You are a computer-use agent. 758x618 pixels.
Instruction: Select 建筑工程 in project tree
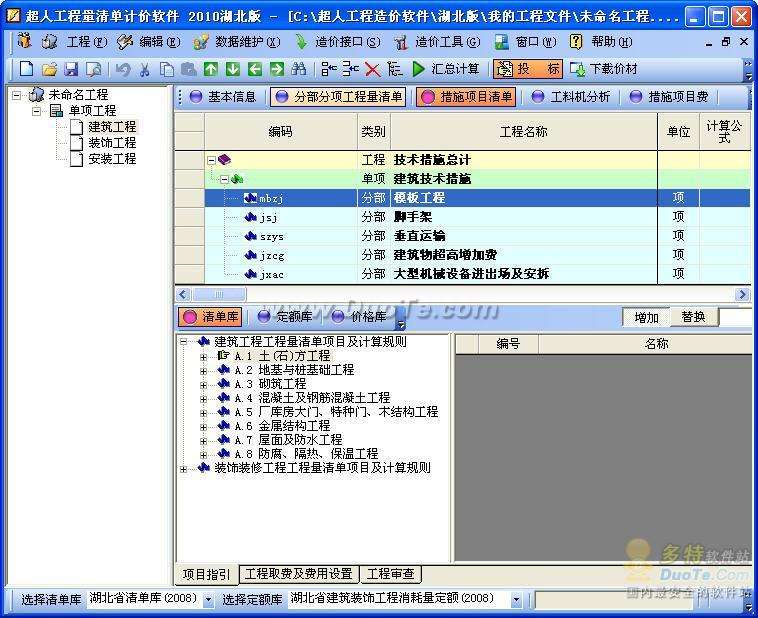click(112, 127)
